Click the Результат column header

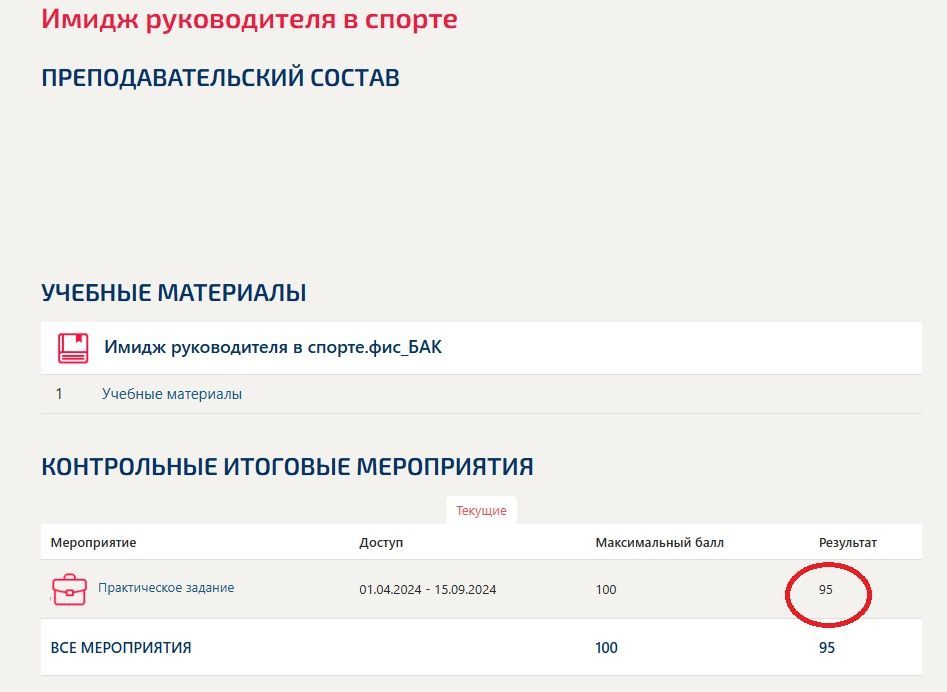(x=847, y=542)
